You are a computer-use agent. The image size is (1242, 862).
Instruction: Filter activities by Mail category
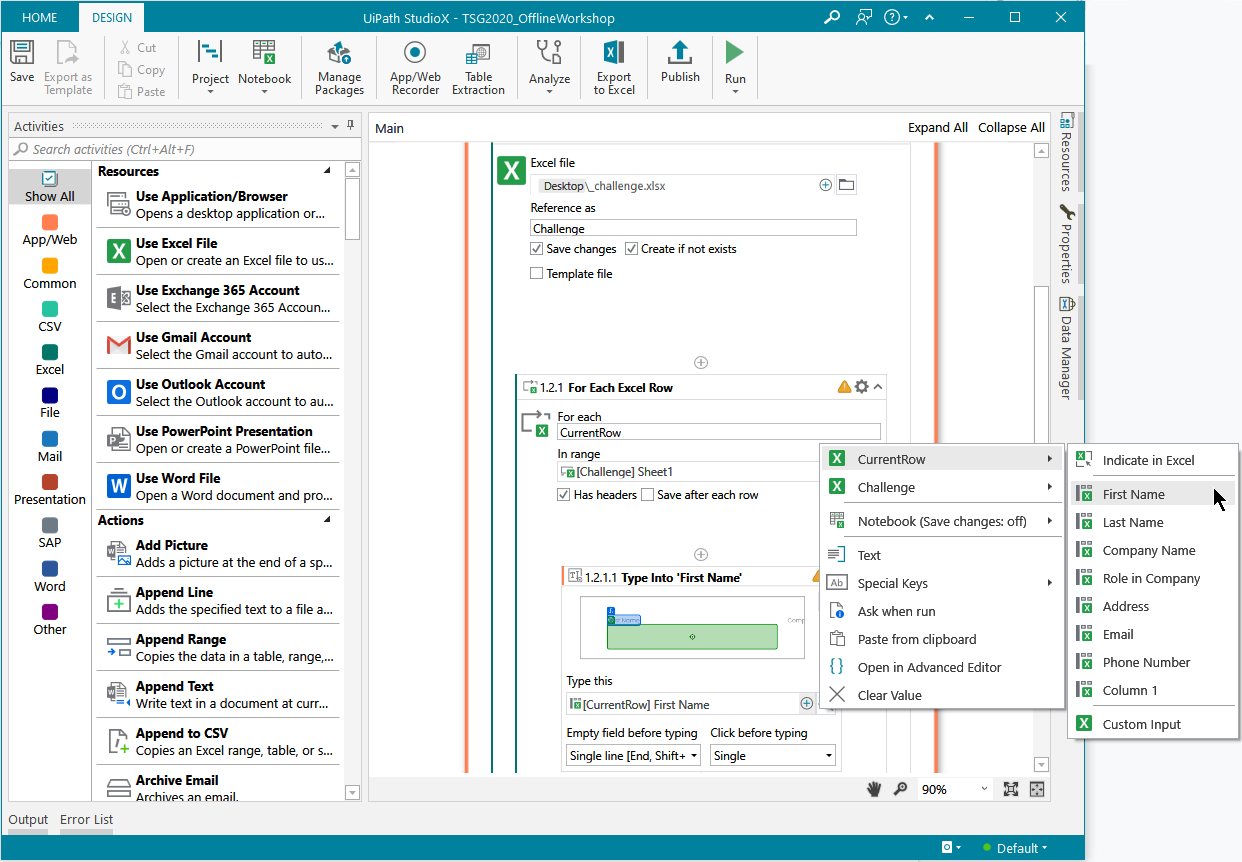pyautogui.click(x=50, y=447)
